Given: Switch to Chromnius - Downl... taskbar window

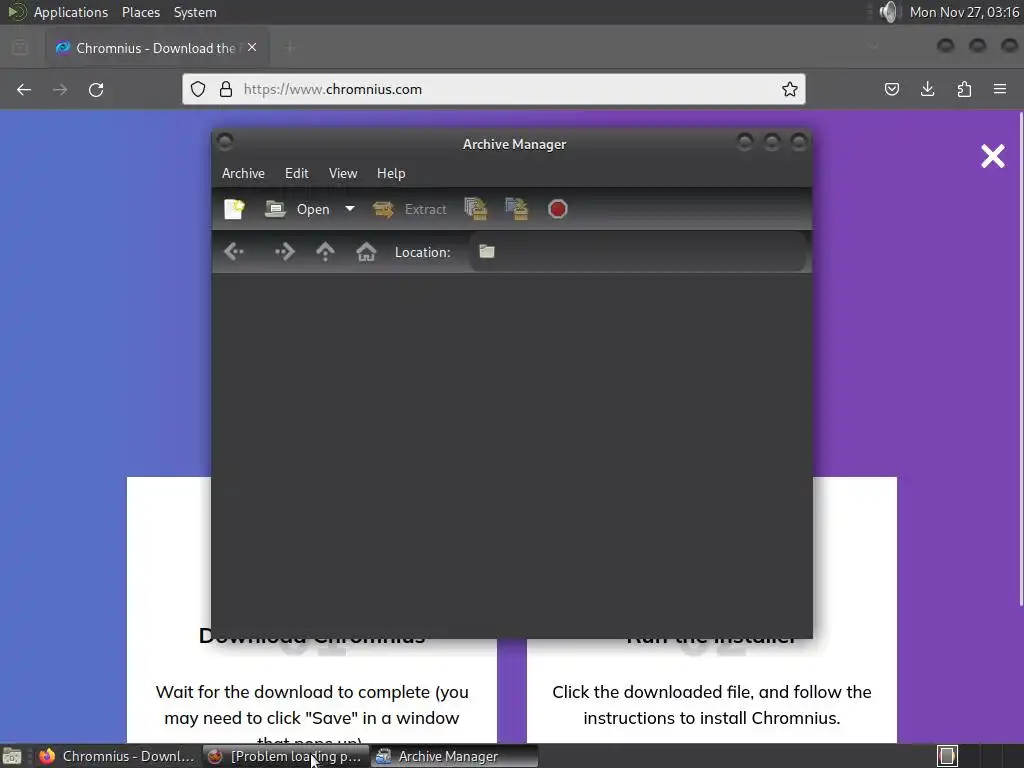Looking at the screenshot, I should point(118,756).
